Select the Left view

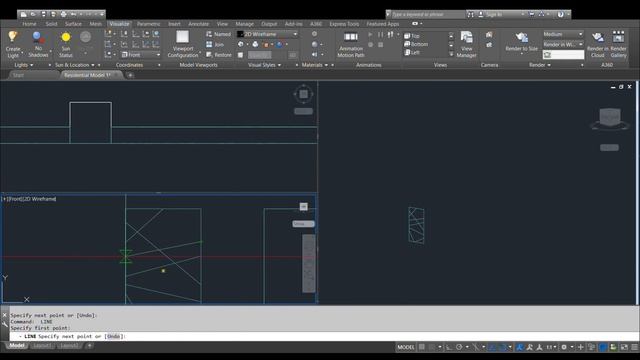tap(412, 52)
